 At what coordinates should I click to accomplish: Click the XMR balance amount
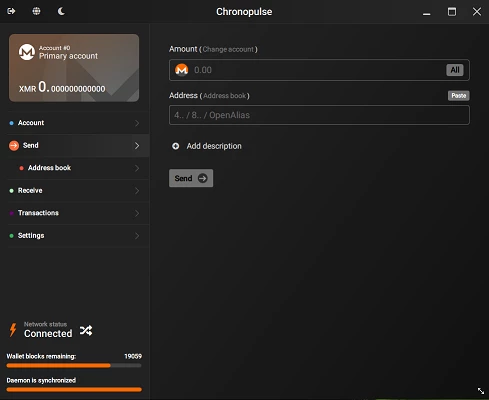tap(62, 87)
